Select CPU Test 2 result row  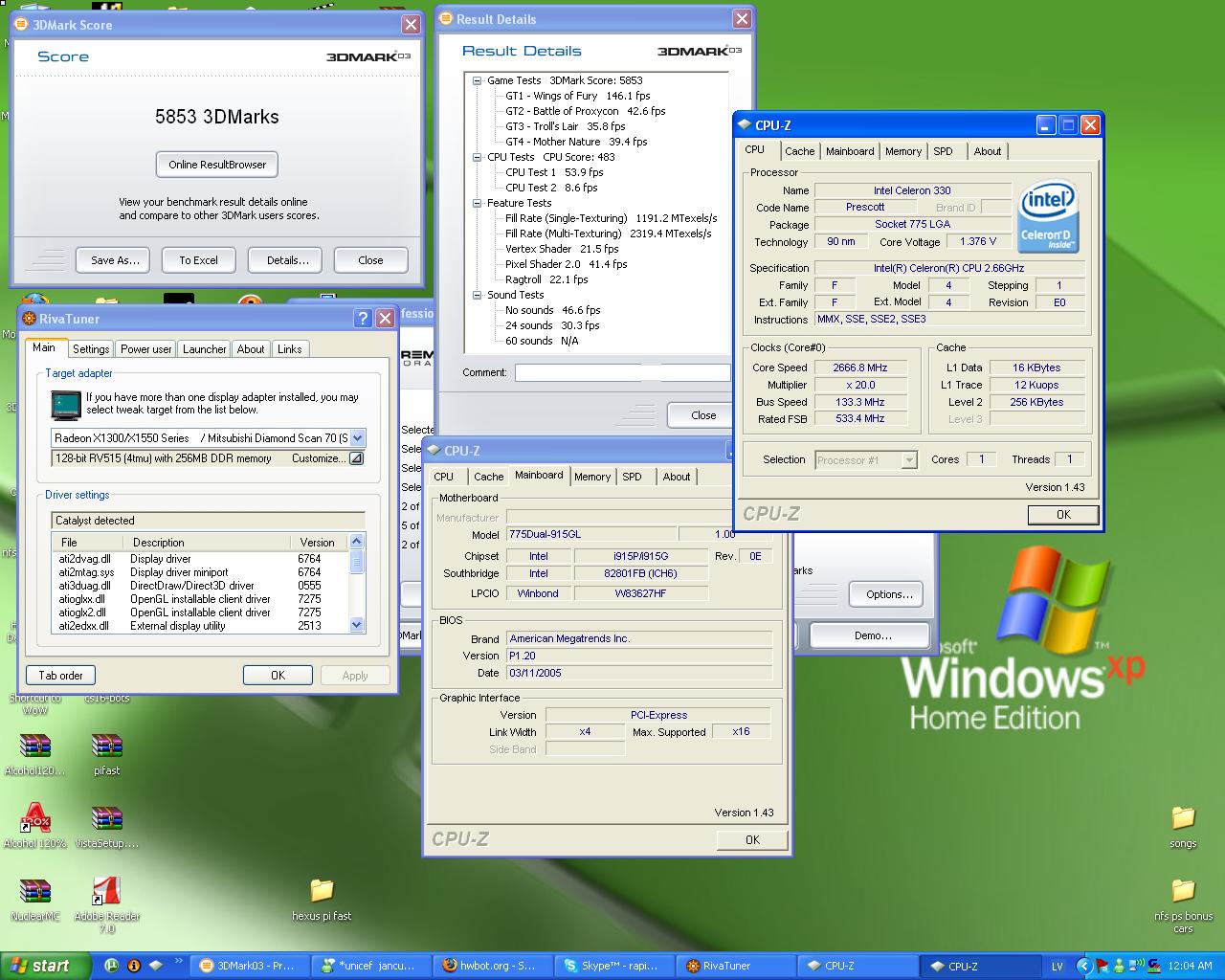(x=551, y=188)
